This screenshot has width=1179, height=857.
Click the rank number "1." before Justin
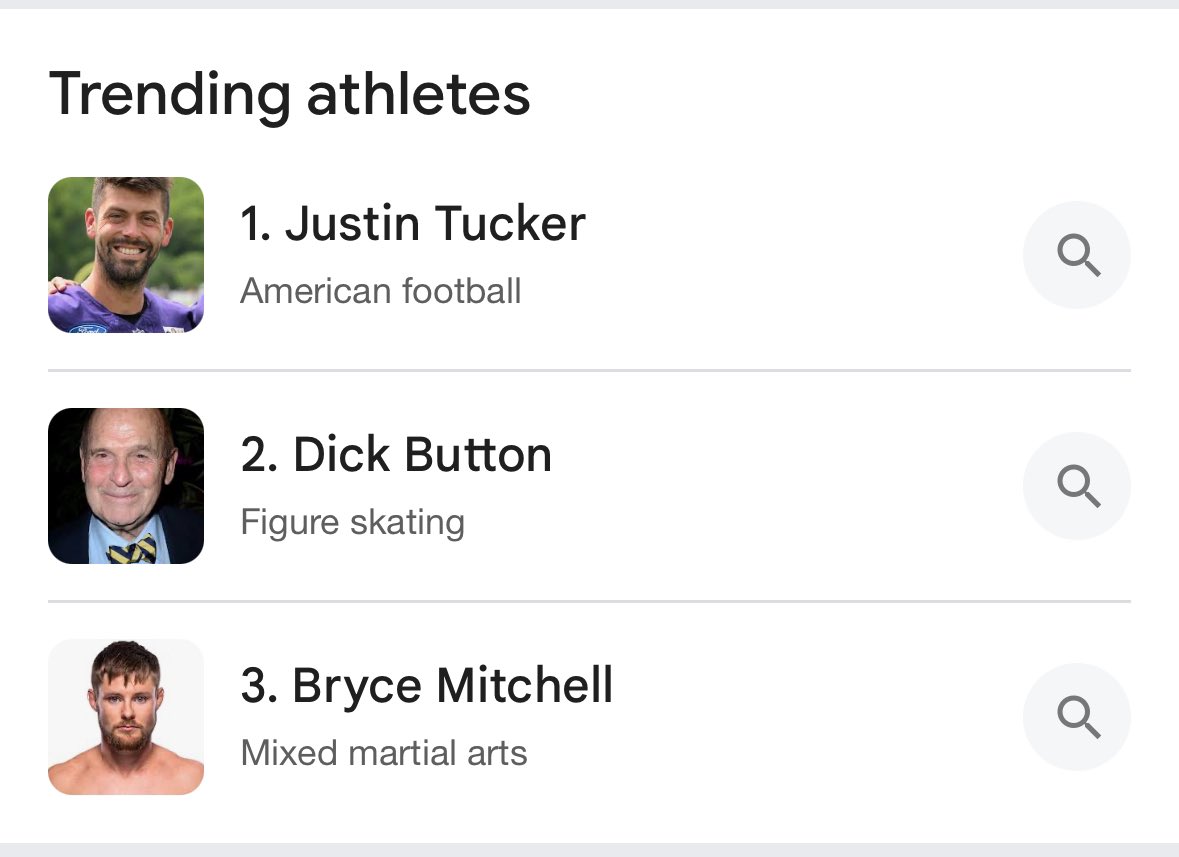coord(256,223)
